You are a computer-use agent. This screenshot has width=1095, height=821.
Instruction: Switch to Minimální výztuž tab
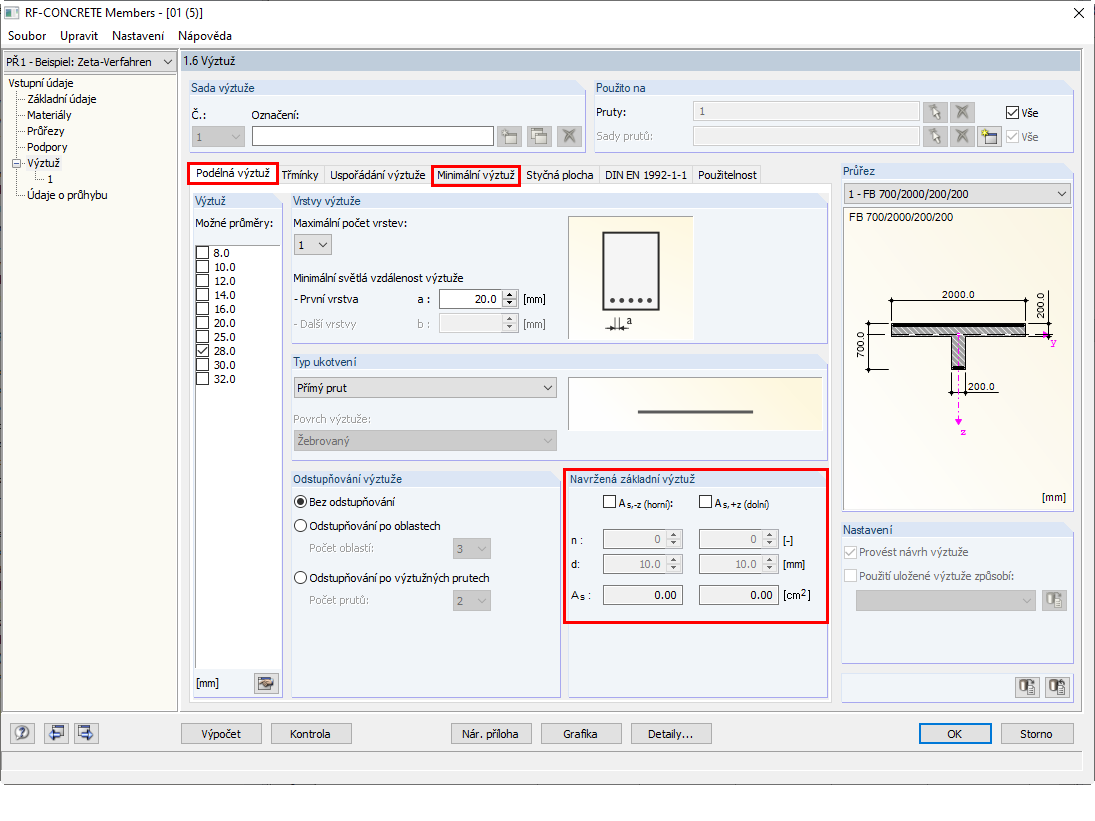(x=476, y=175)
